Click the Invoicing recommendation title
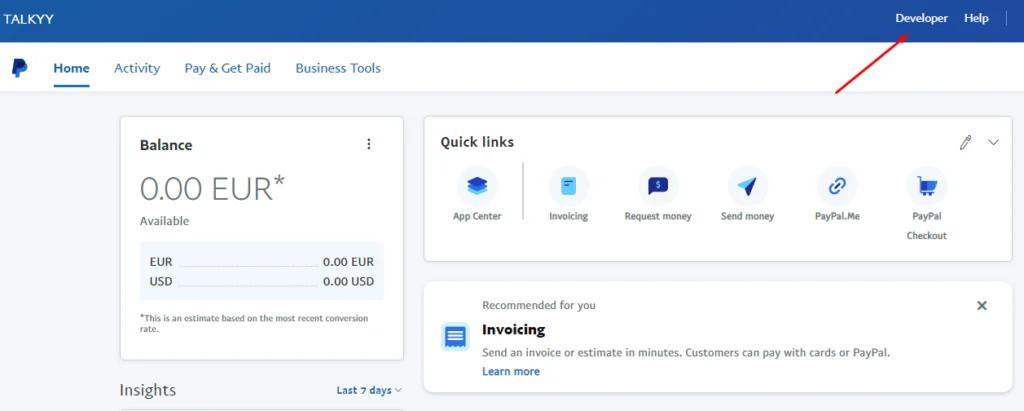1024x411 pixels. coord(513,329)
